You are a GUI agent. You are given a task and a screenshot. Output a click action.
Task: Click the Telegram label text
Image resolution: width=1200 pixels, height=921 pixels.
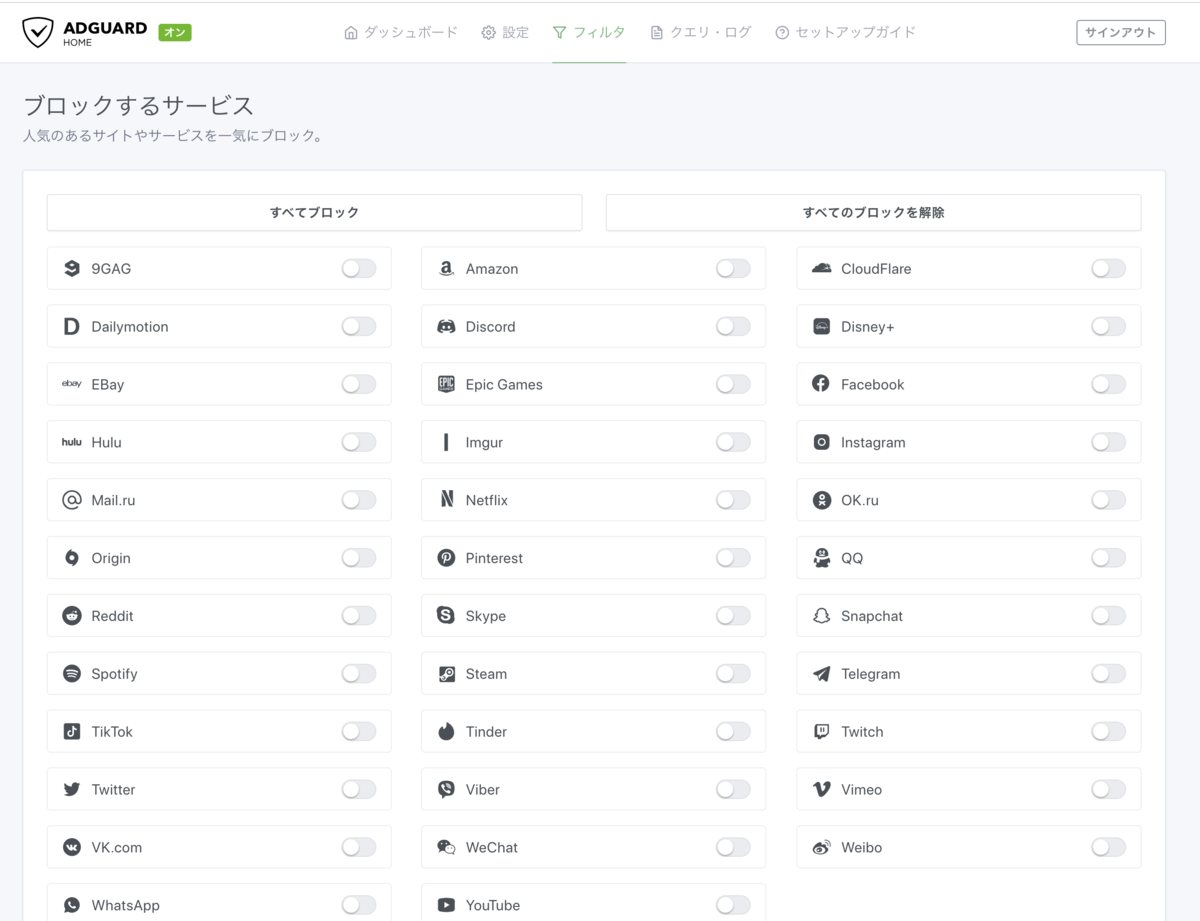coord(871,674)
